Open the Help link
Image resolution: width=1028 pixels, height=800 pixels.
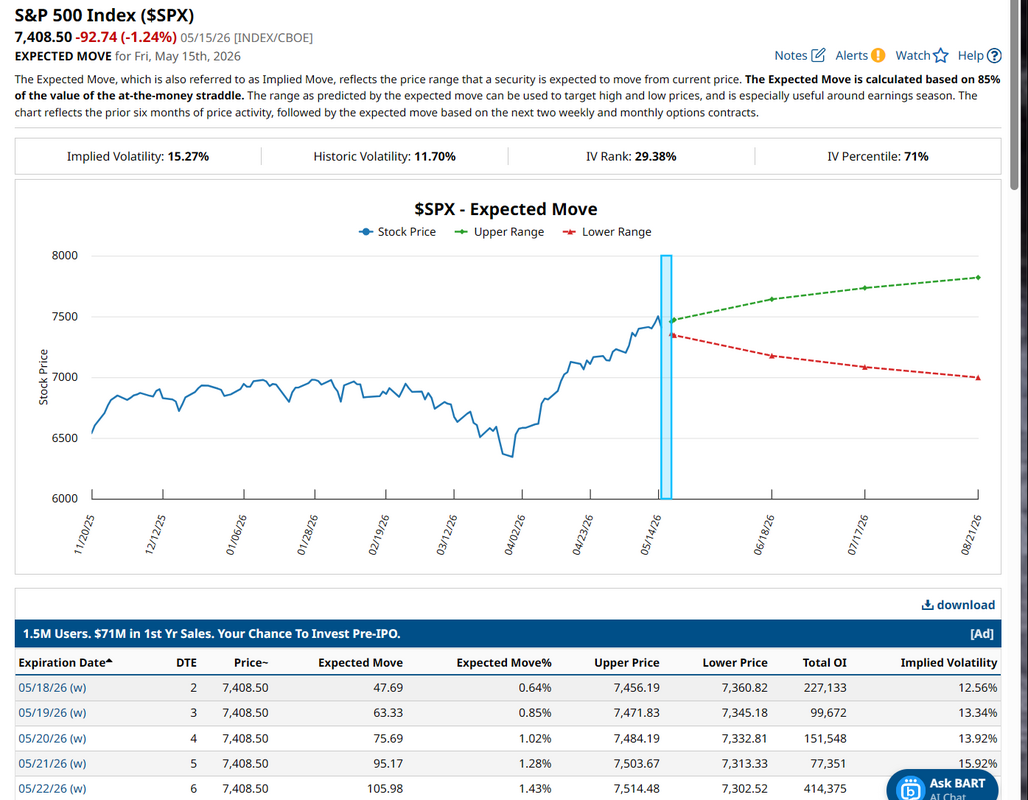(970, 56)
